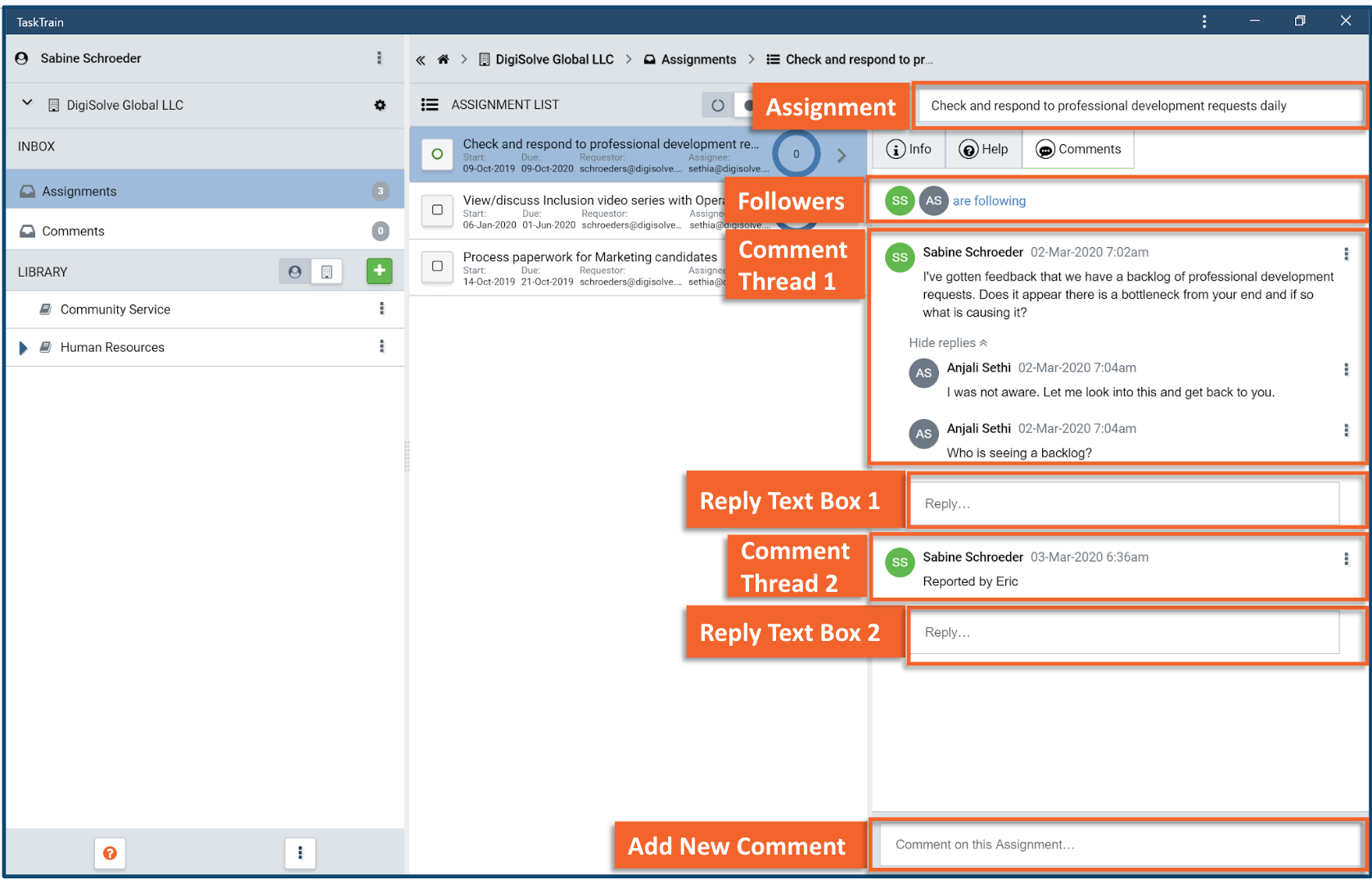Image resolution: width=1372 pixels, height=880 pixels.
Task: Collapse thread with Hide replies
Action: (x=948, y=343)
